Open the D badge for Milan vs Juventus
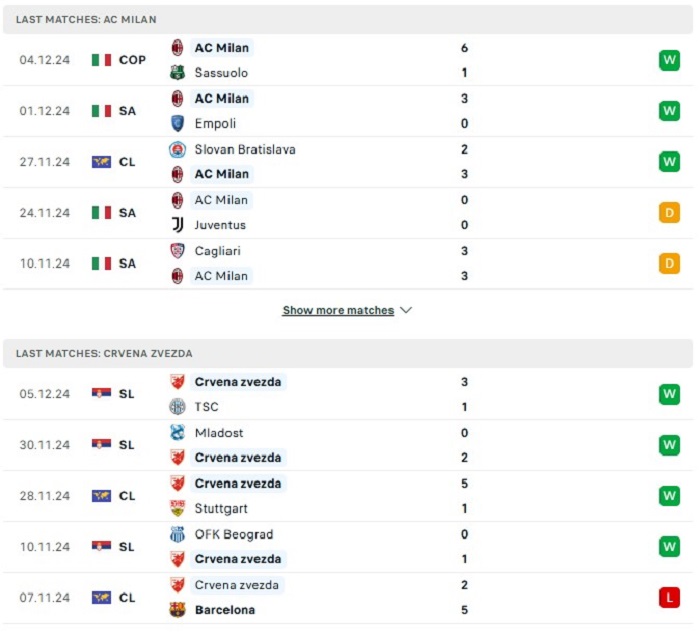This screenshot has height=634, width=700. (x=669, y=213)
